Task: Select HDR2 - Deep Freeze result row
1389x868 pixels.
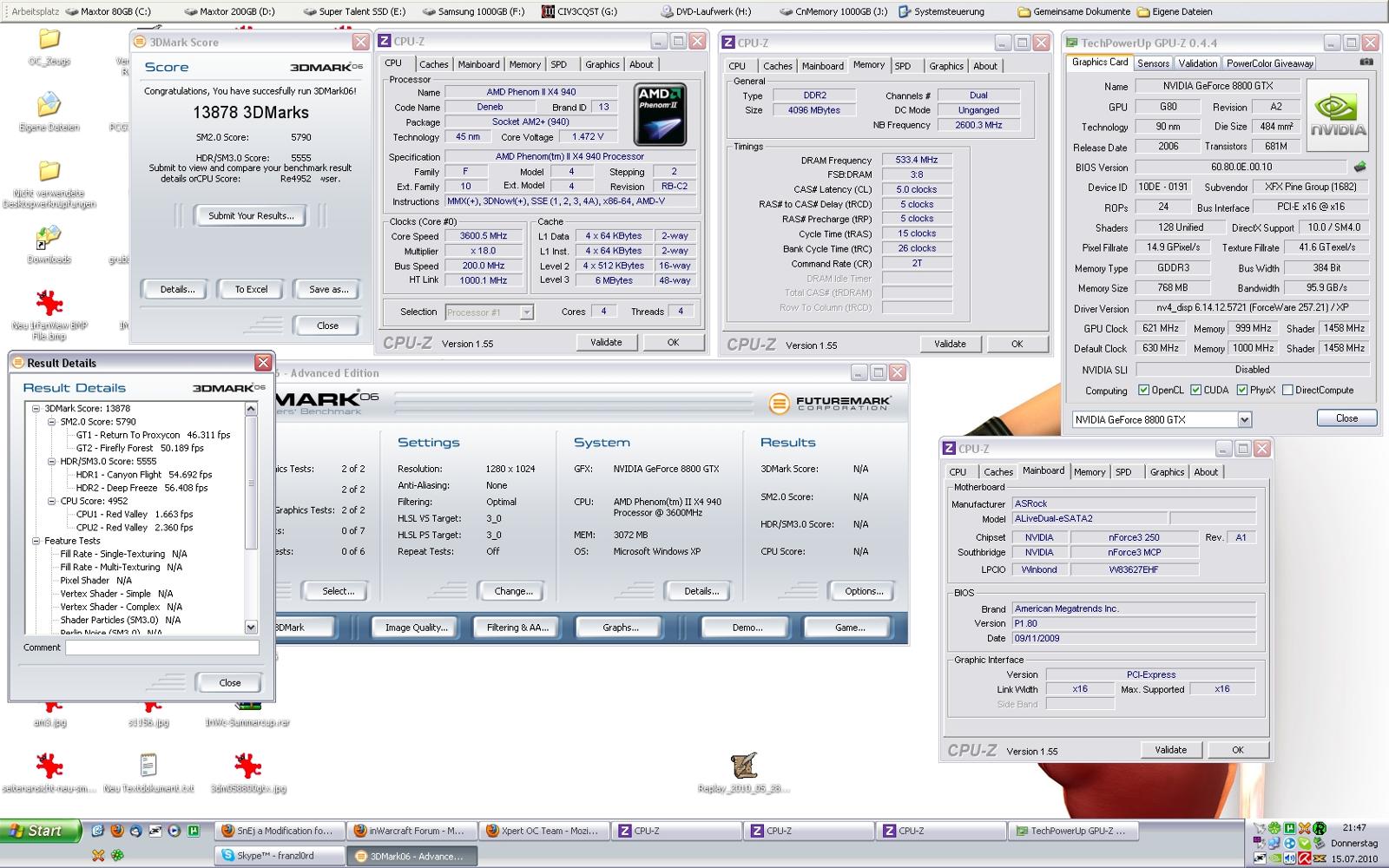Action: click(142, 488)
